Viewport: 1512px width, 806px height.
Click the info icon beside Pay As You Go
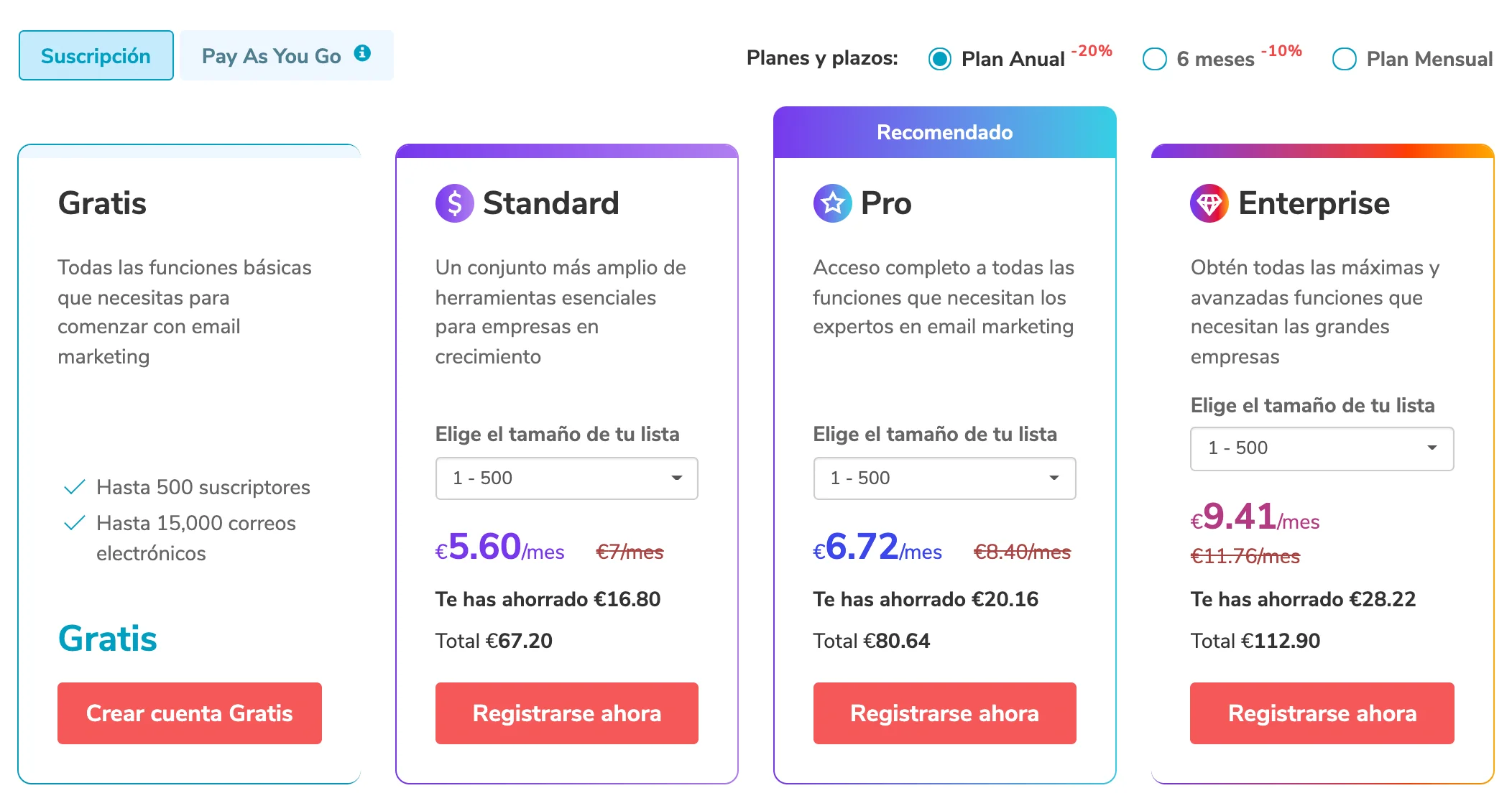(x=363, y=53)
